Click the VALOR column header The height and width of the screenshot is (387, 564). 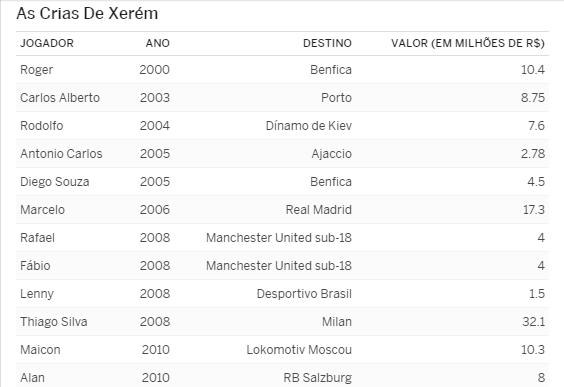click(x=468, y=43)
